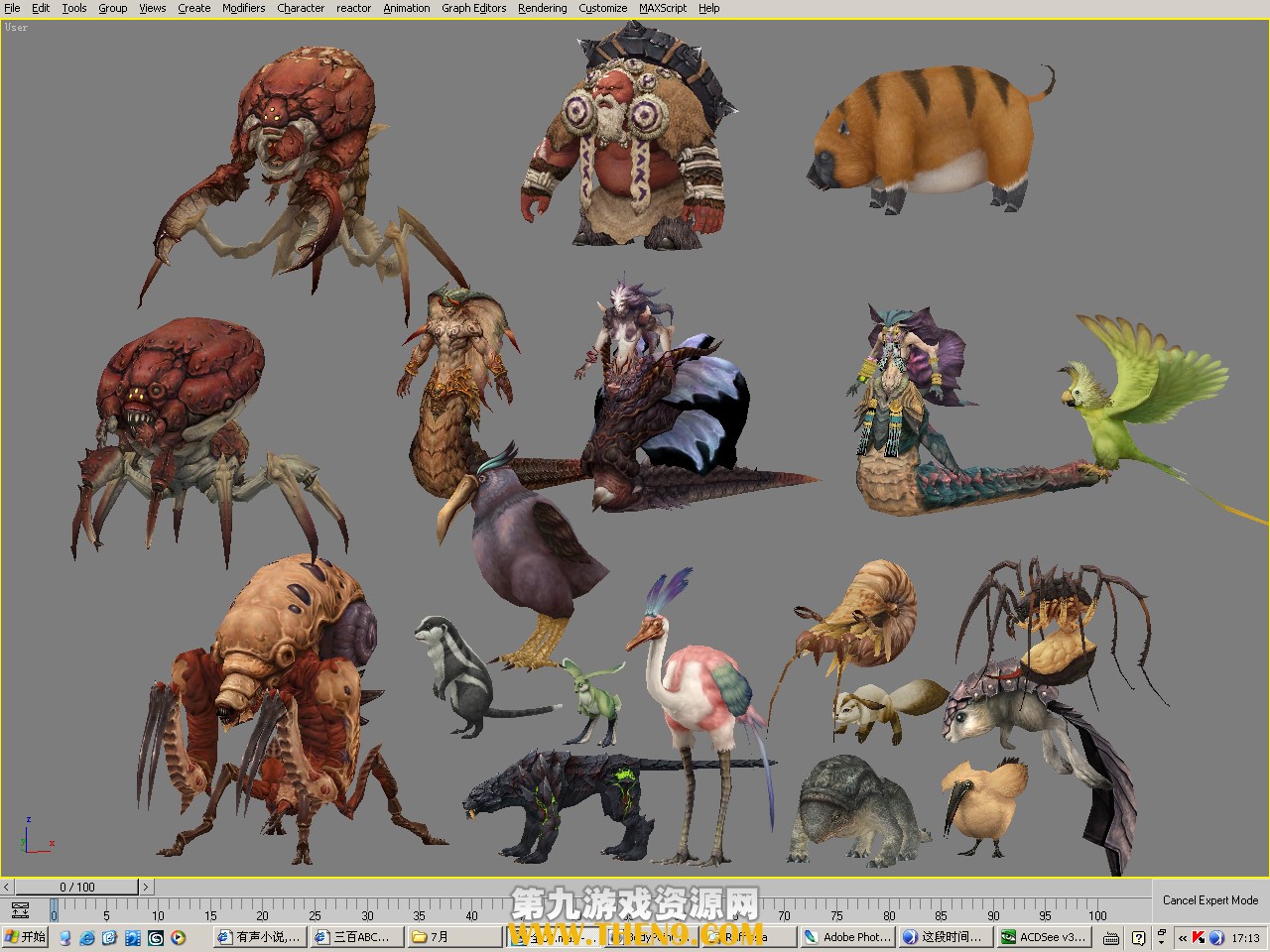Click the 0 / 100 time slider handle
The height and width of the screenshot is (952, 1270).
click(76, 887)
